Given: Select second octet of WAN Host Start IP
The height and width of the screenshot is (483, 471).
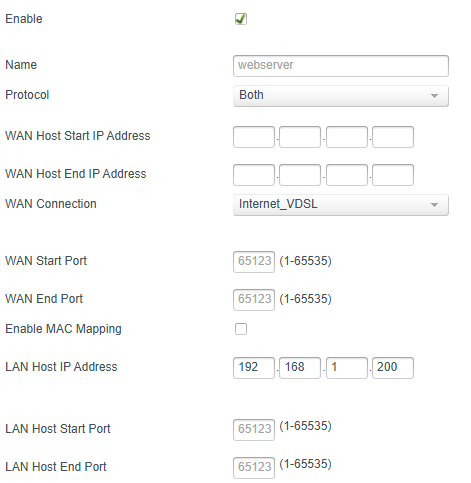Looking at the screenshot, I should pos(300,137).
